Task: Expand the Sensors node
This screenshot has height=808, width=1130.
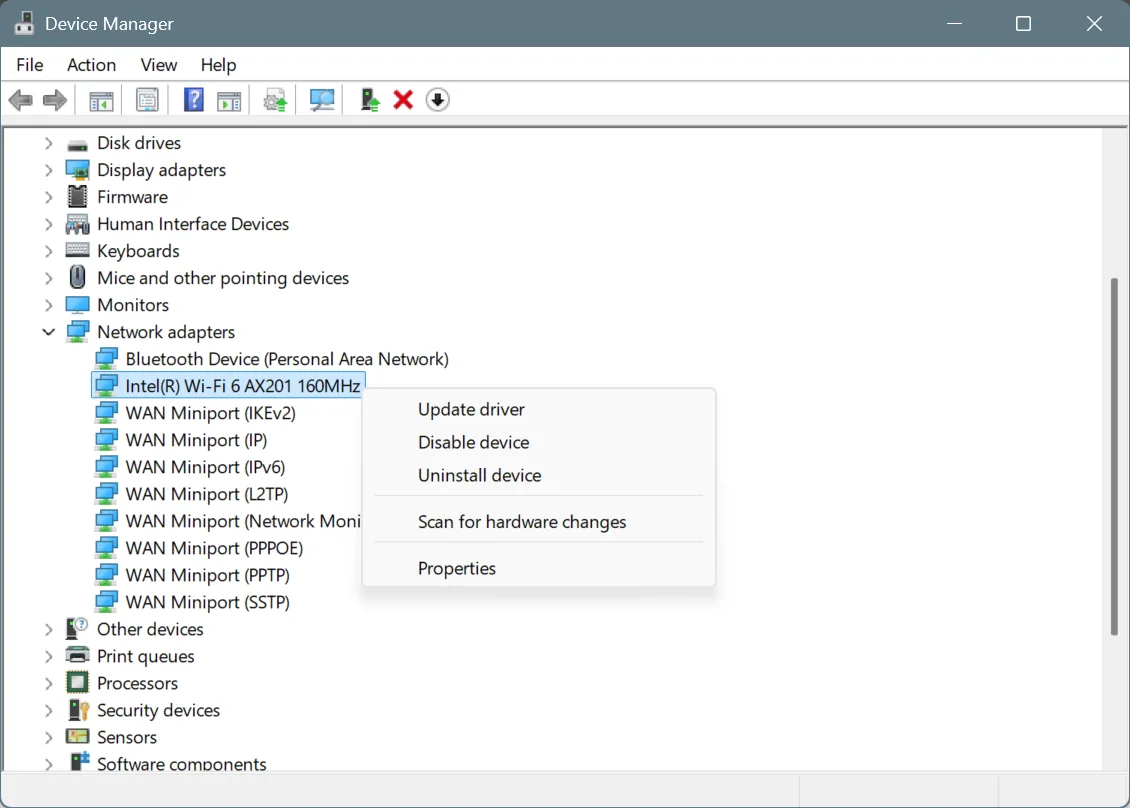Action: coord(48,737)
